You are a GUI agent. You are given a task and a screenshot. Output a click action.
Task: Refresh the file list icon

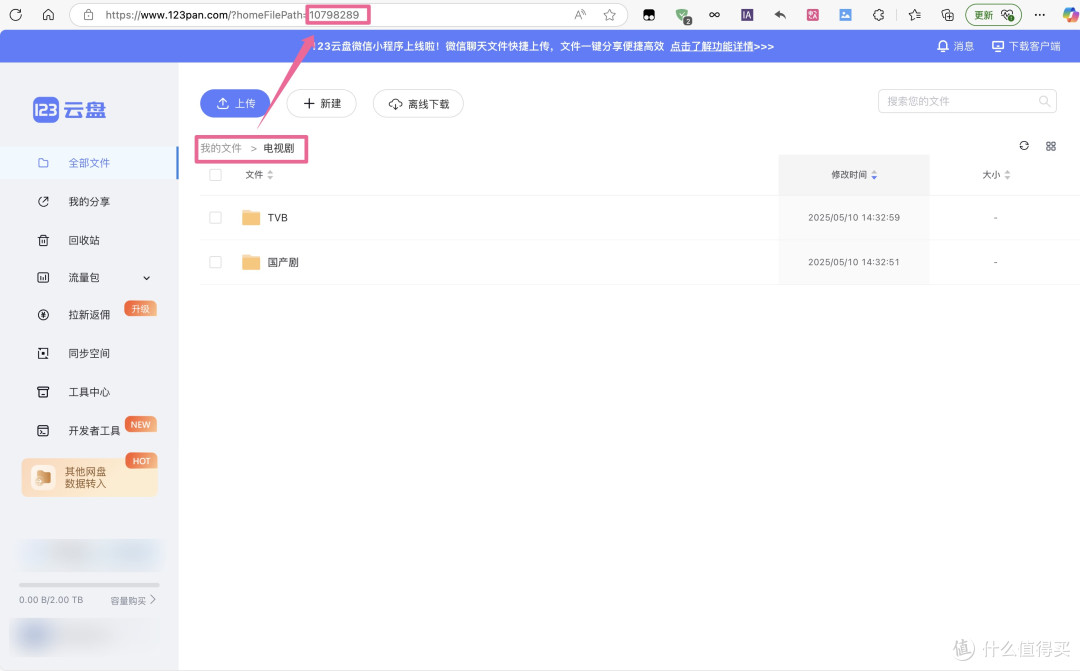point(1024,145)
